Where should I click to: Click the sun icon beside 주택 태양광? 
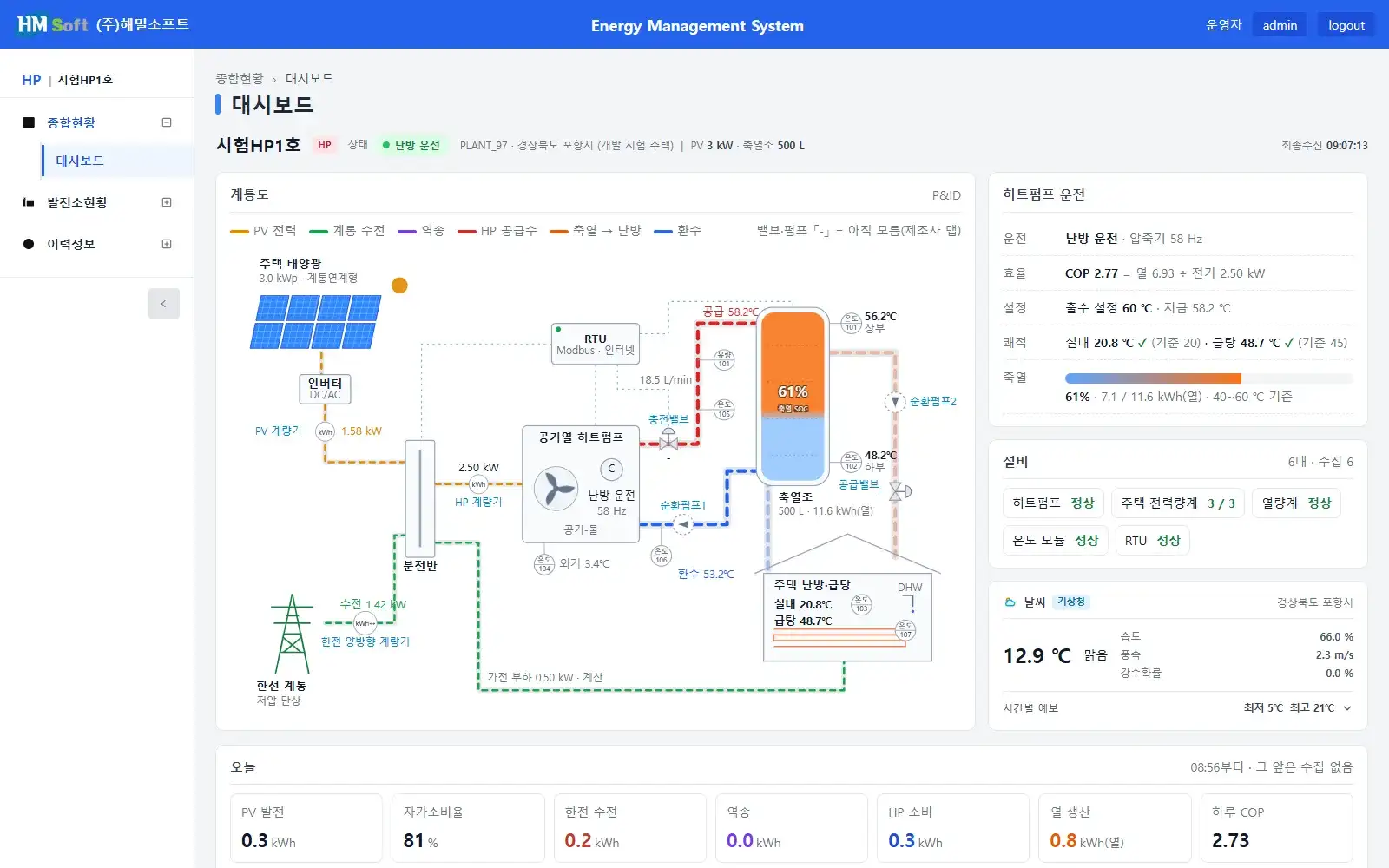pyautogui.click(x=399, y=285)
